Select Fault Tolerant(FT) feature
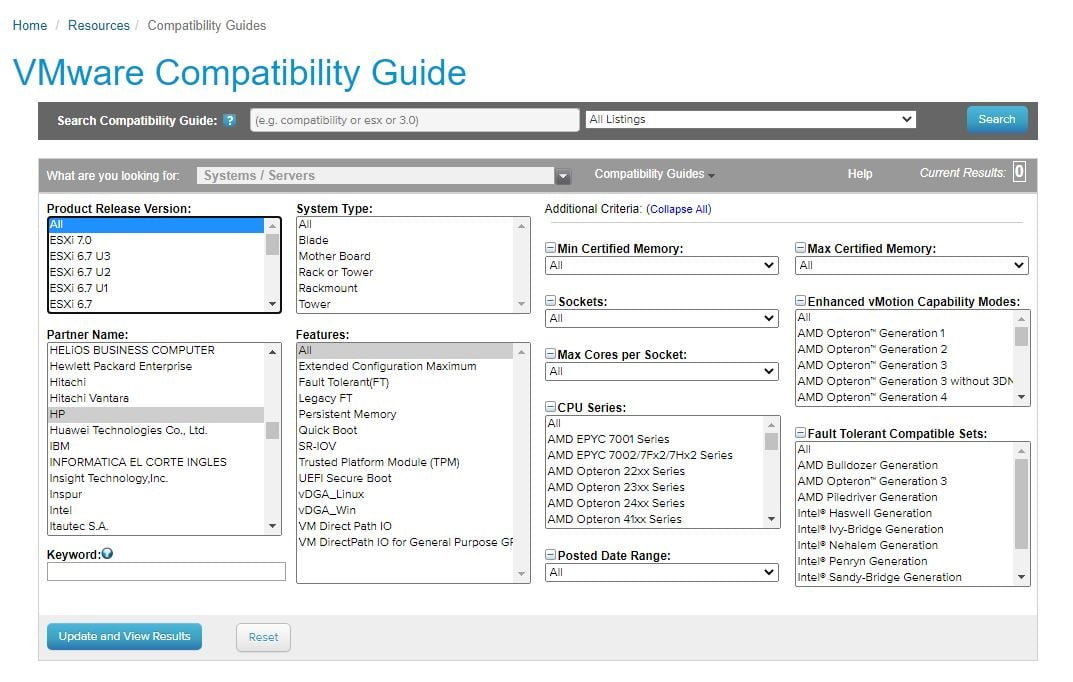Screen dimensions: 1073x682 coord(405,382)
